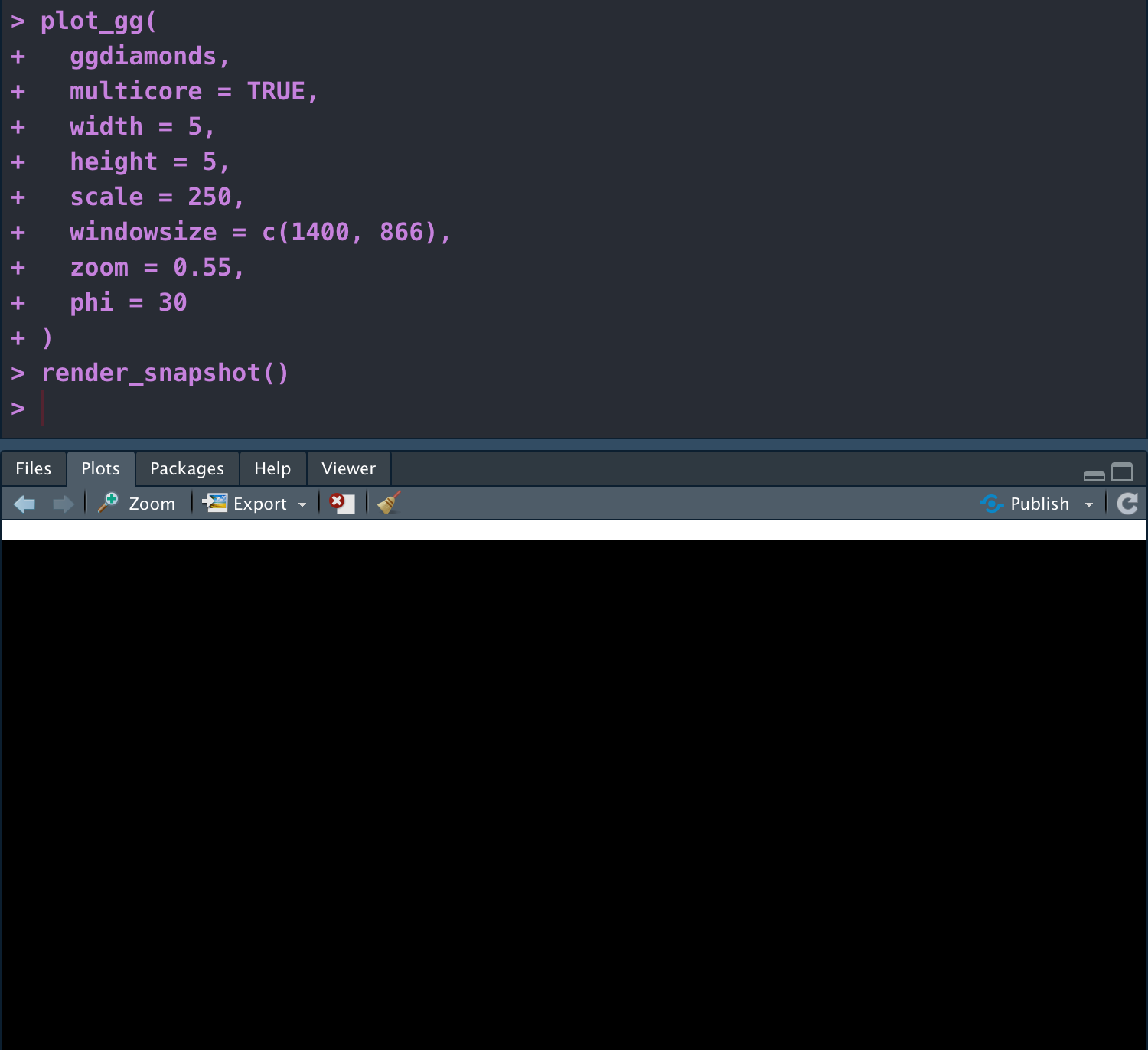The width and height of the screenshot is (1148, 1050).
Task: Click the Zoom button label
Action: click(152, 503)
